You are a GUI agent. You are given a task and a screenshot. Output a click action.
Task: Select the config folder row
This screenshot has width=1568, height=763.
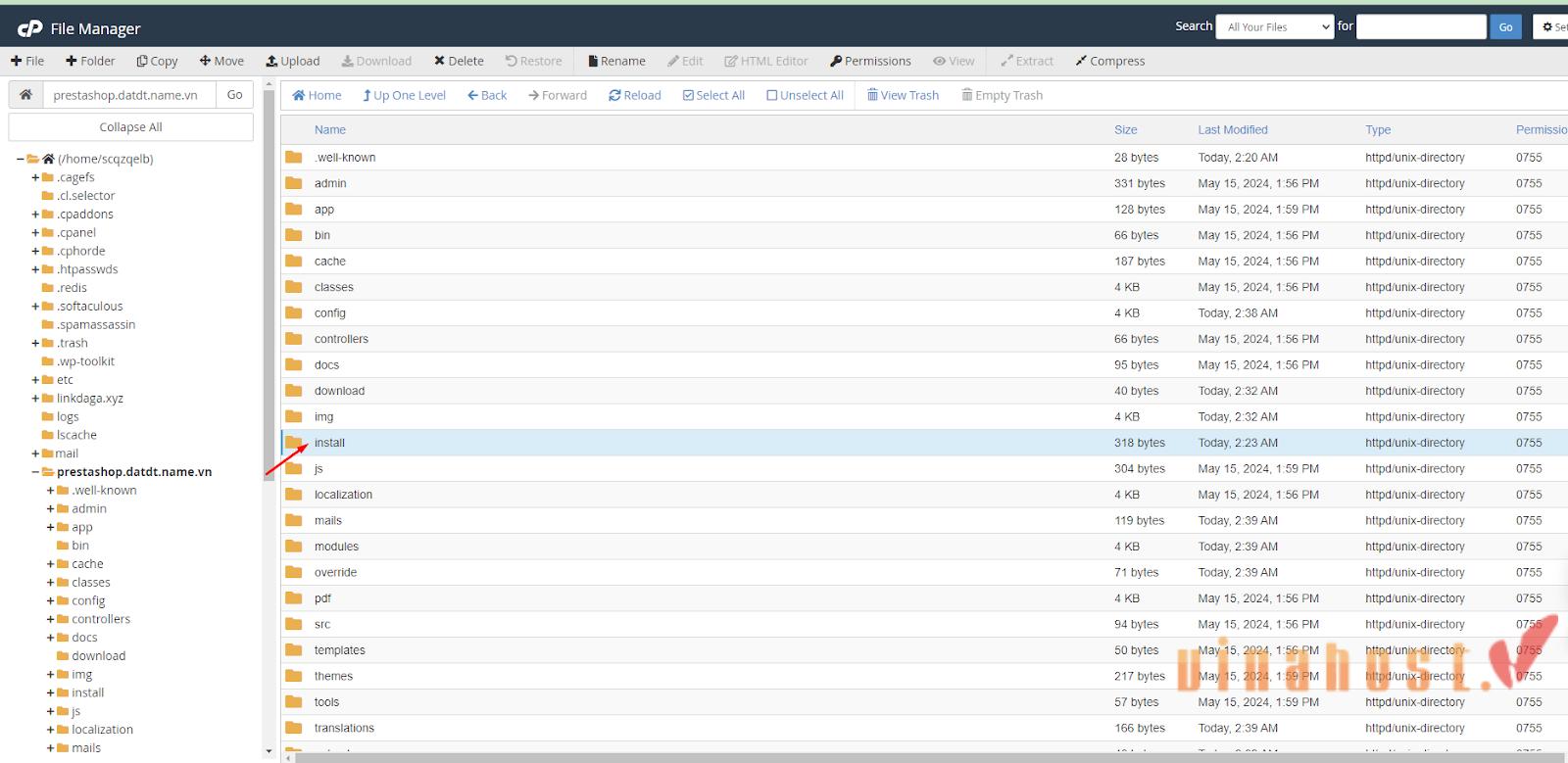(924, 312)
